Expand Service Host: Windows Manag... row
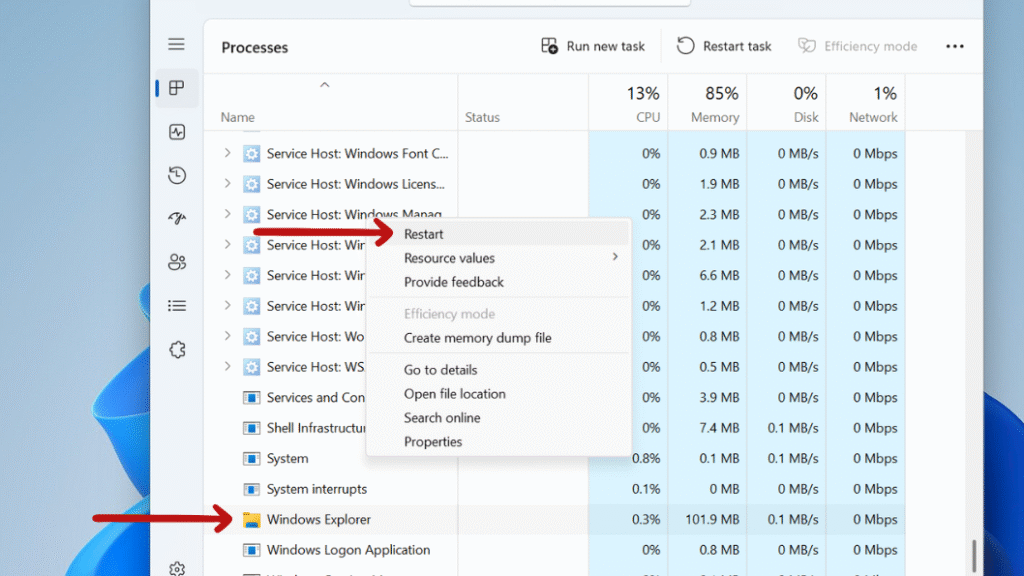This screenshot has width=1024, height=576. point(227,214)
